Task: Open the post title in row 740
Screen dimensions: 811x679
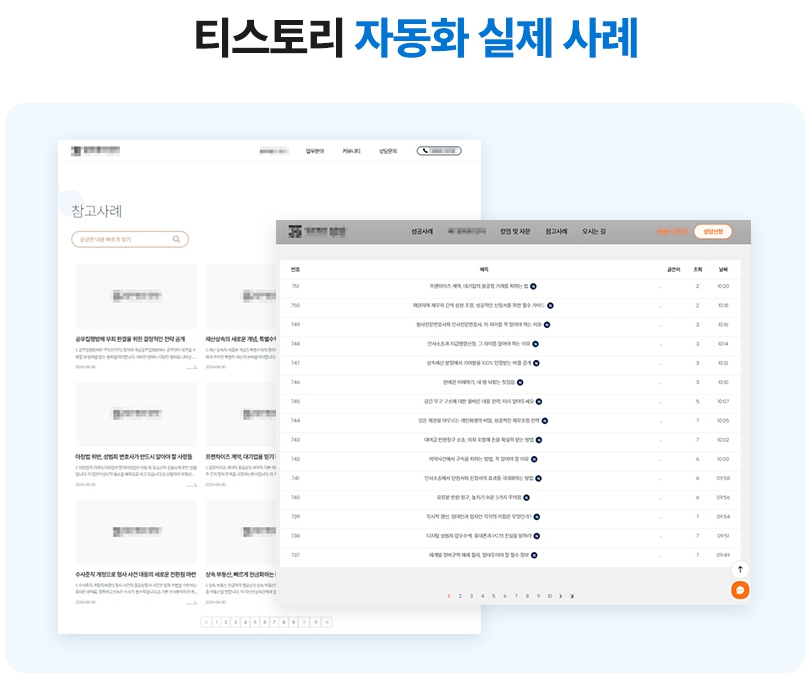Action: click(479, 497)
